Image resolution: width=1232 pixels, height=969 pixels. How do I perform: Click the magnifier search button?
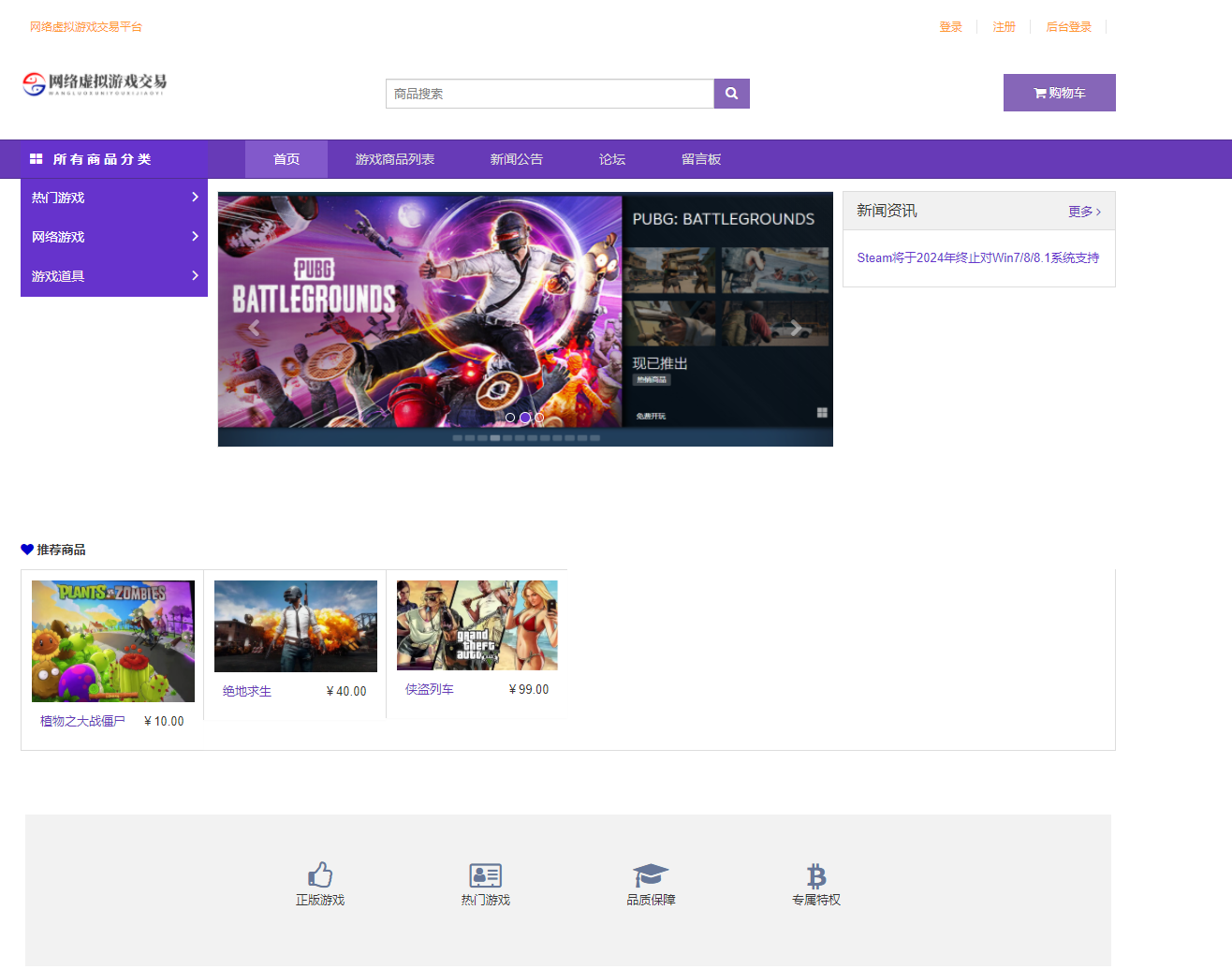tap(731, 94)
